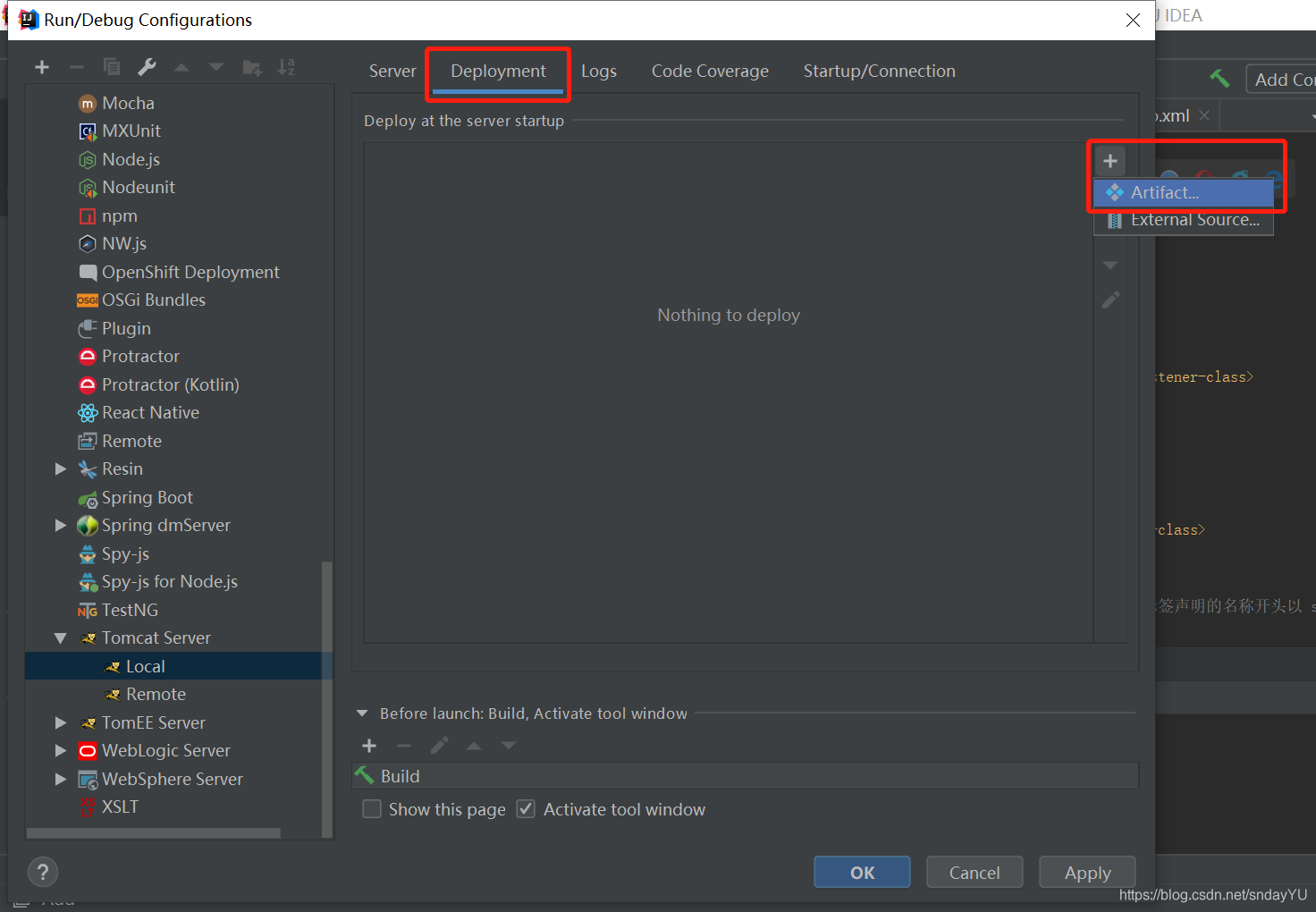
Task: Collapse the Before launch section
Action: [362, 714]
